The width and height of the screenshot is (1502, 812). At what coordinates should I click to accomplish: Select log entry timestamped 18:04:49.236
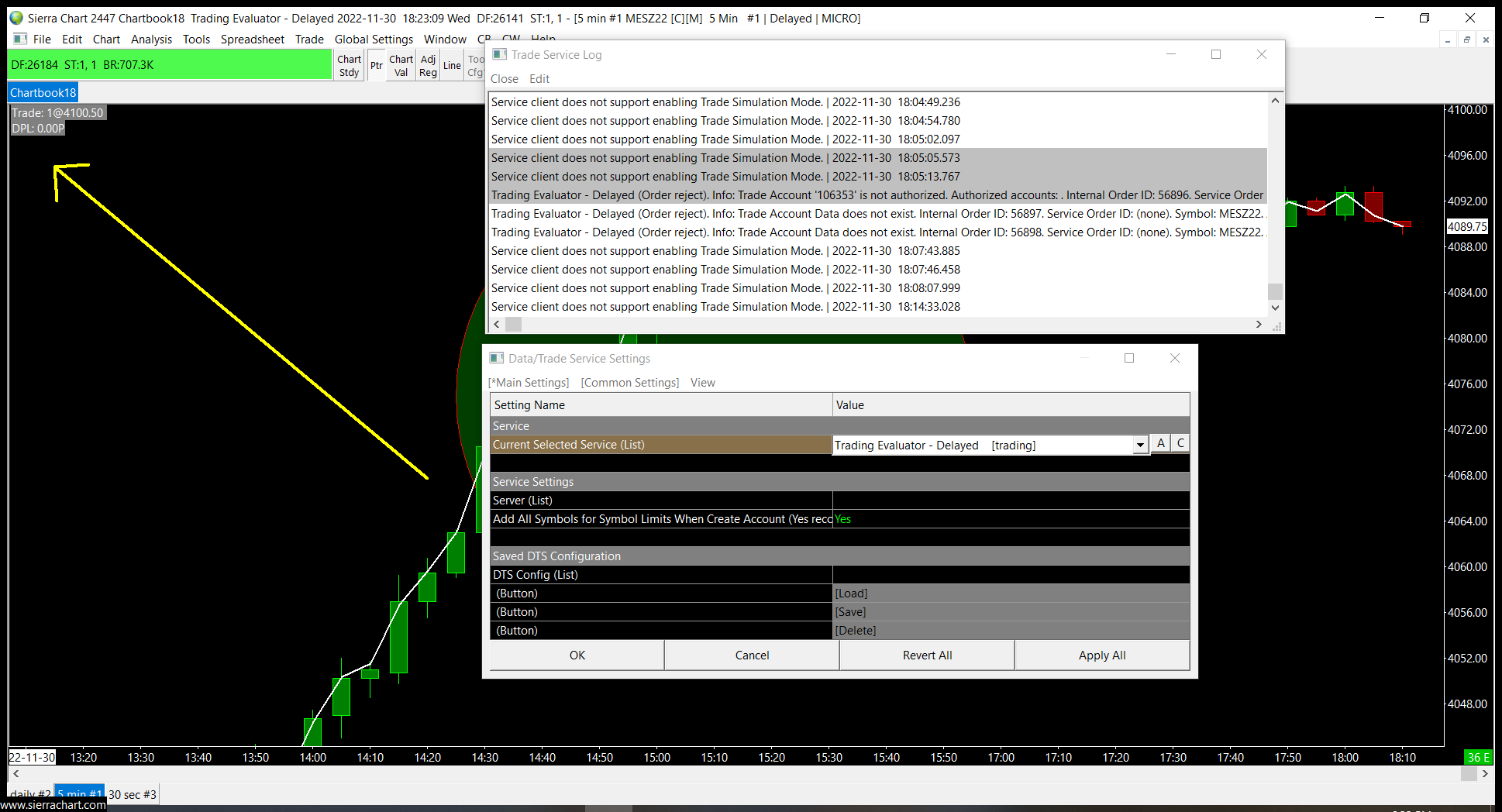pos(878,102)
